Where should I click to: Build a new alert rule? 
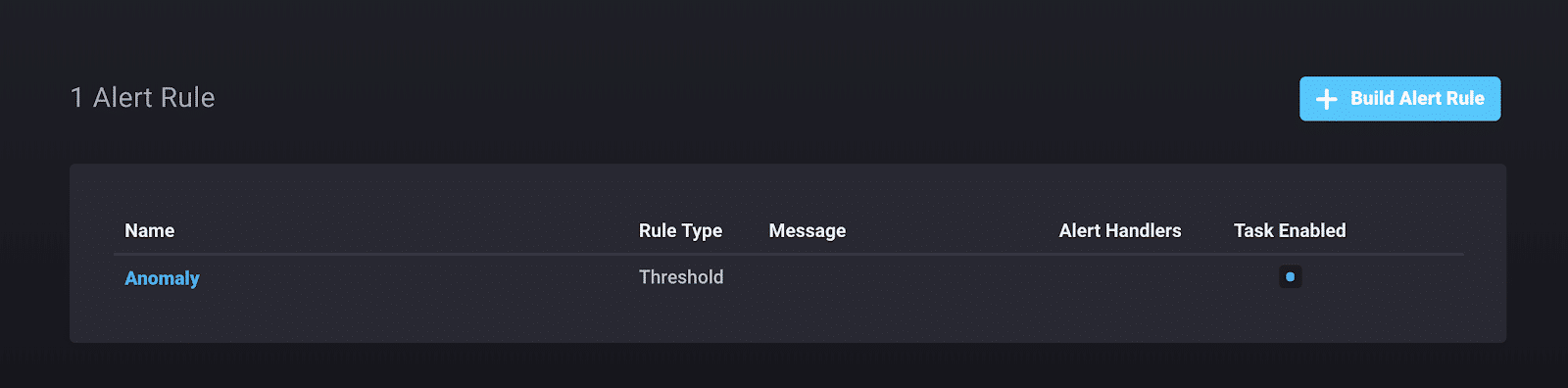coord(1399,99)
